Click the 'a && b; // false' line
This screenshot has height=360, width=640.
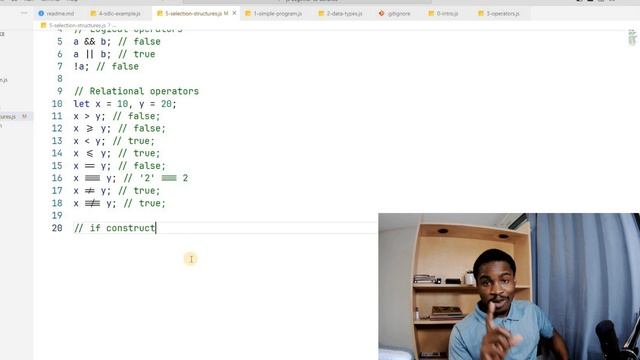point(117,42)
